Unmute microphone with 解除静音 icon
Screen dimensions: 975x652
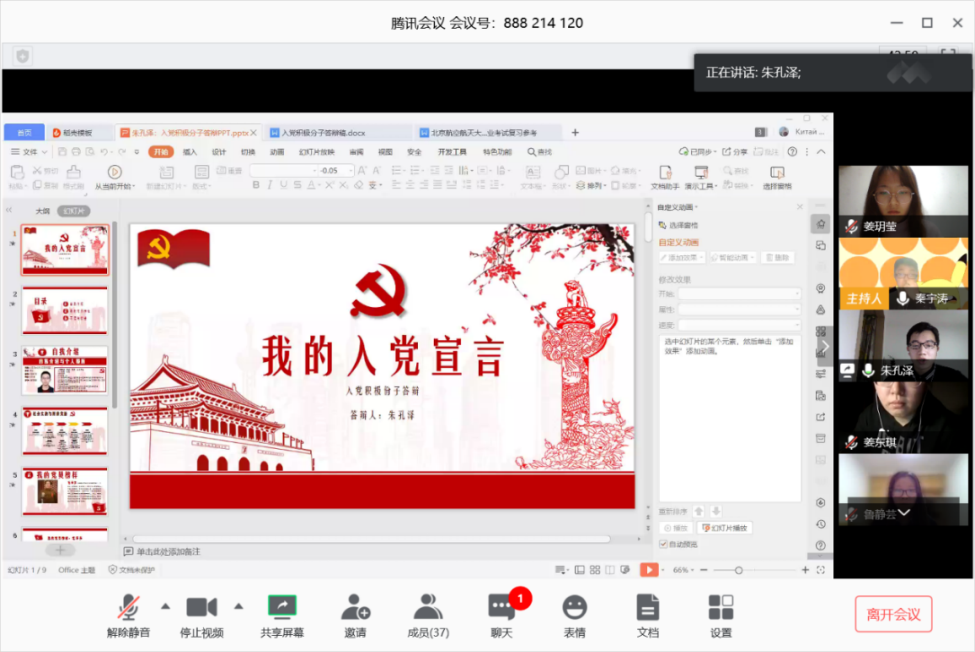pyautogui.click(x=128, y=608)
